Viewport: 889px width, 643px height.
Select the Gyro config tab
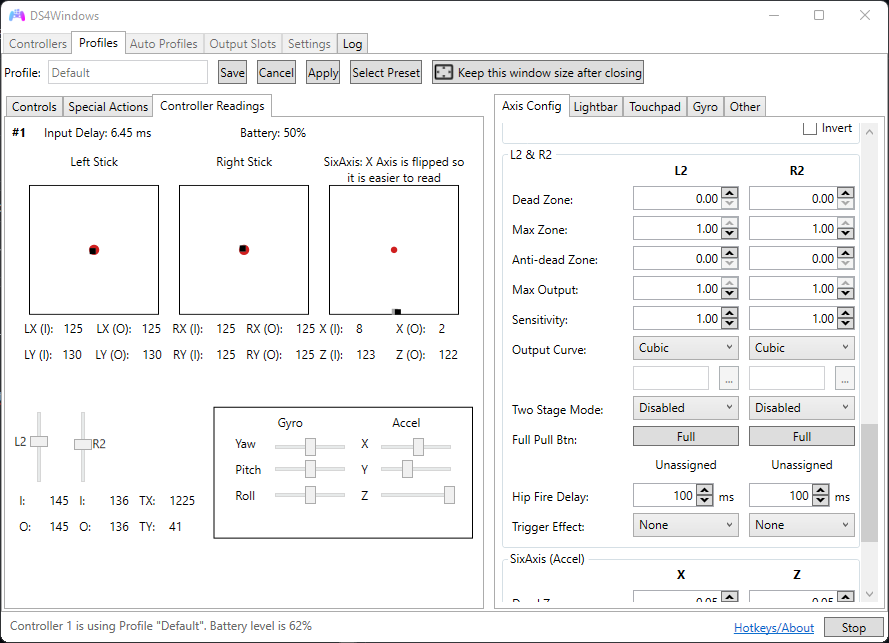705,107
